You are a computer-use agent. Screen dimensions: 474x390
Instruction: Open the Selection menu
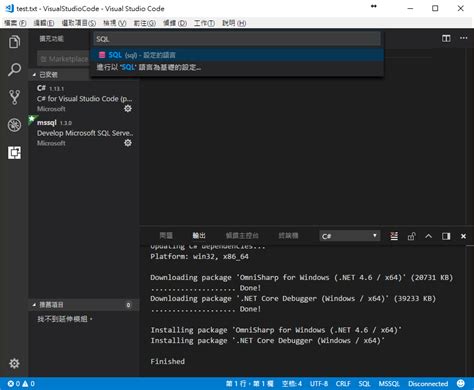[x=79, y=23]
